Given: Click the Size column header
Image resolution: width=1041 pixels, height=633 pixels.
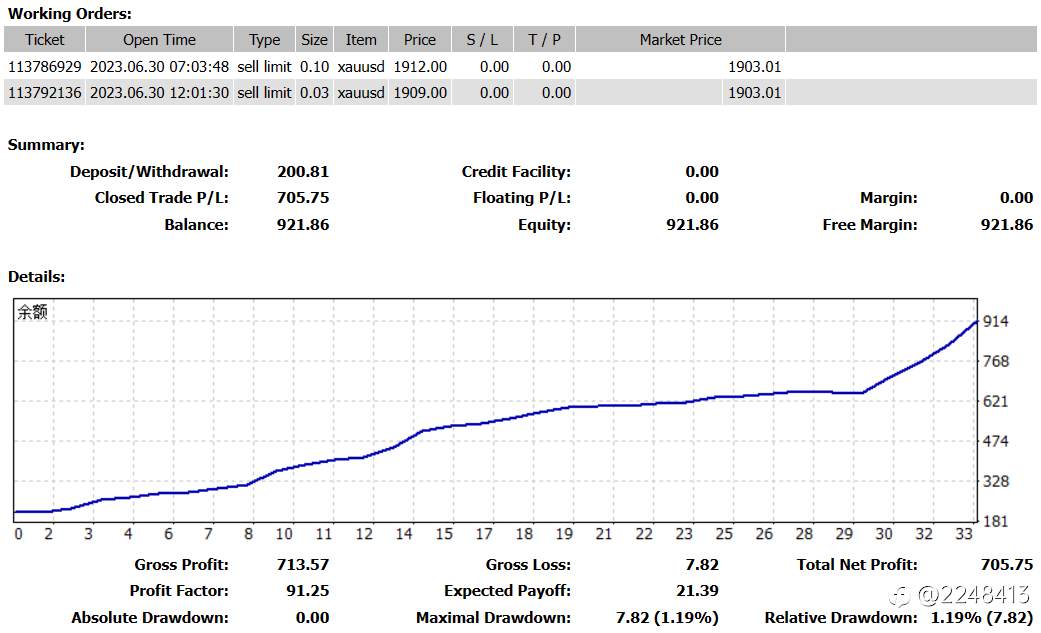Looking at the screenshot, I should pos(314,40).
